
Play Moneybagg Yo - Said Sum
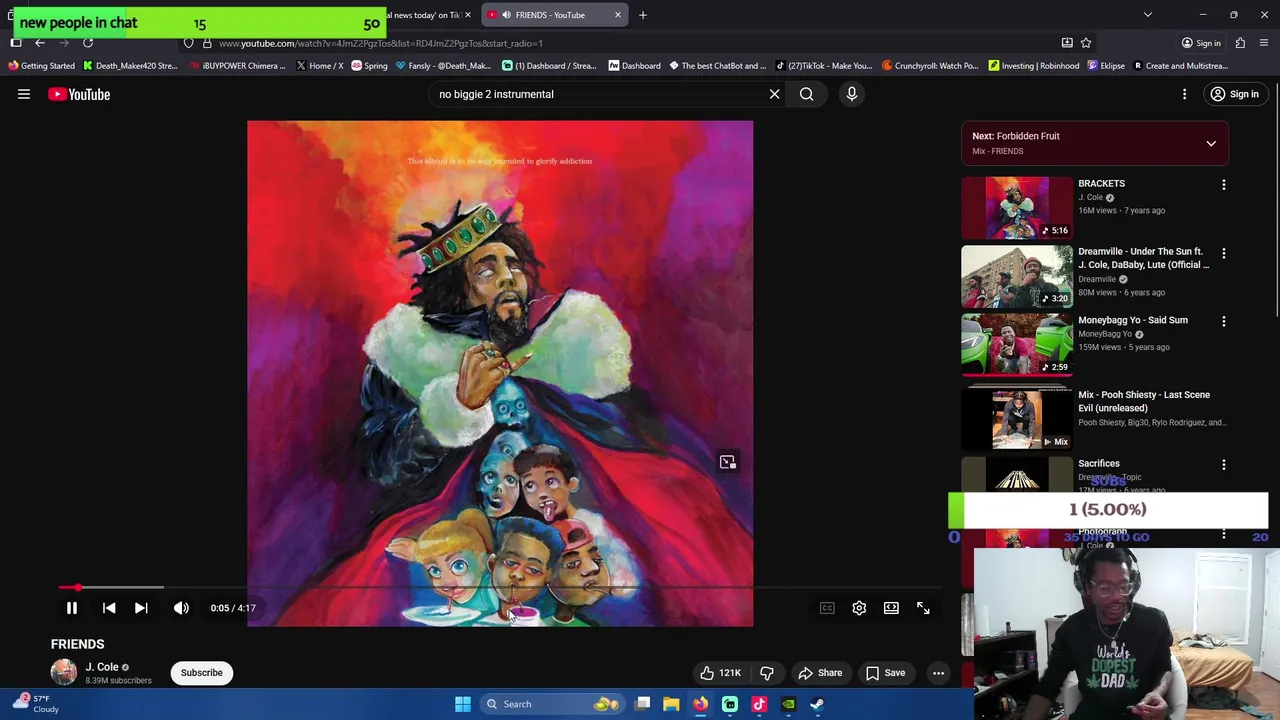pyautogui.click(x=1017, y=344)
